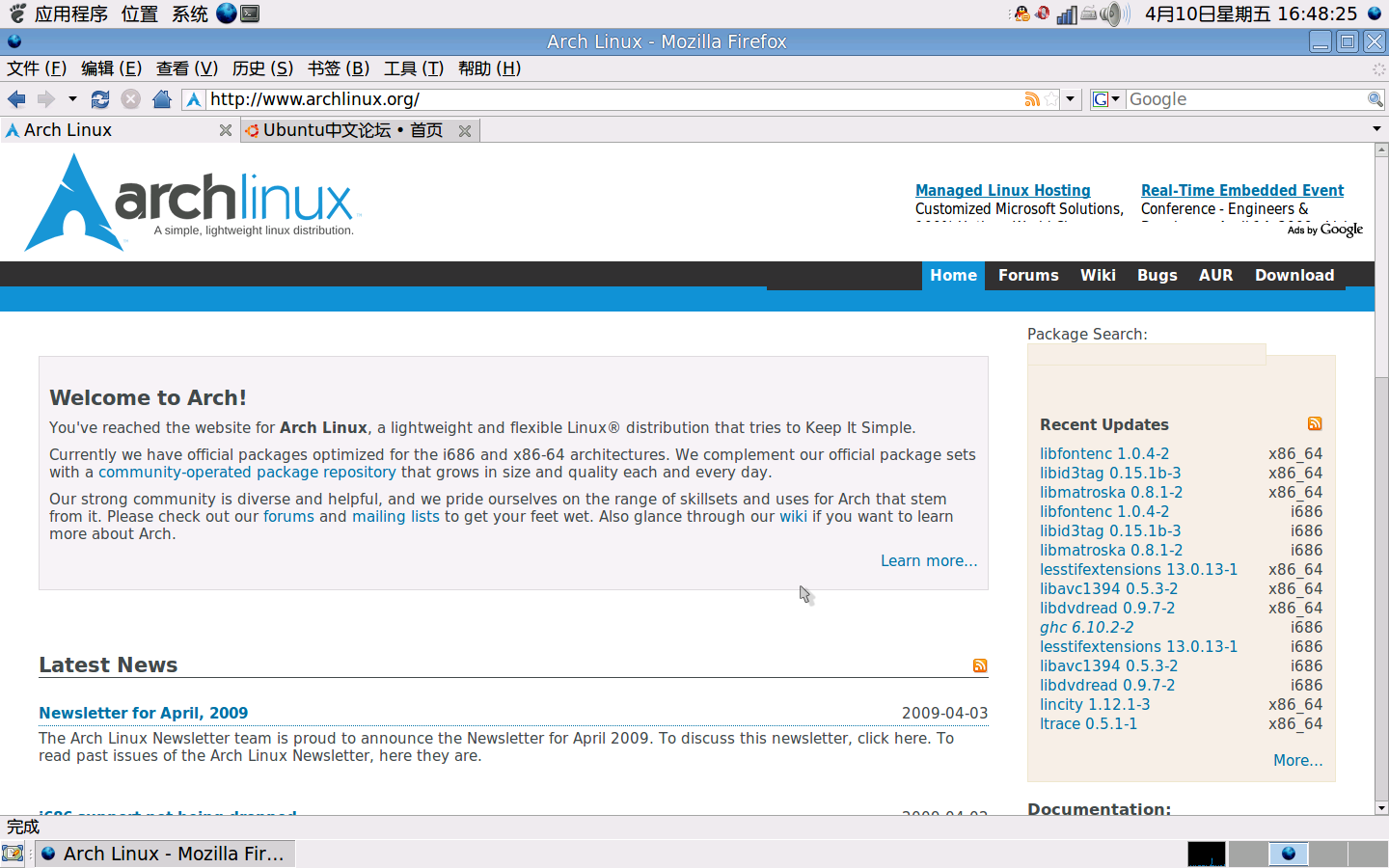Open Recent Updates RSS feed icon
Screen dimensions: 1389x868
click(1315, 424)
